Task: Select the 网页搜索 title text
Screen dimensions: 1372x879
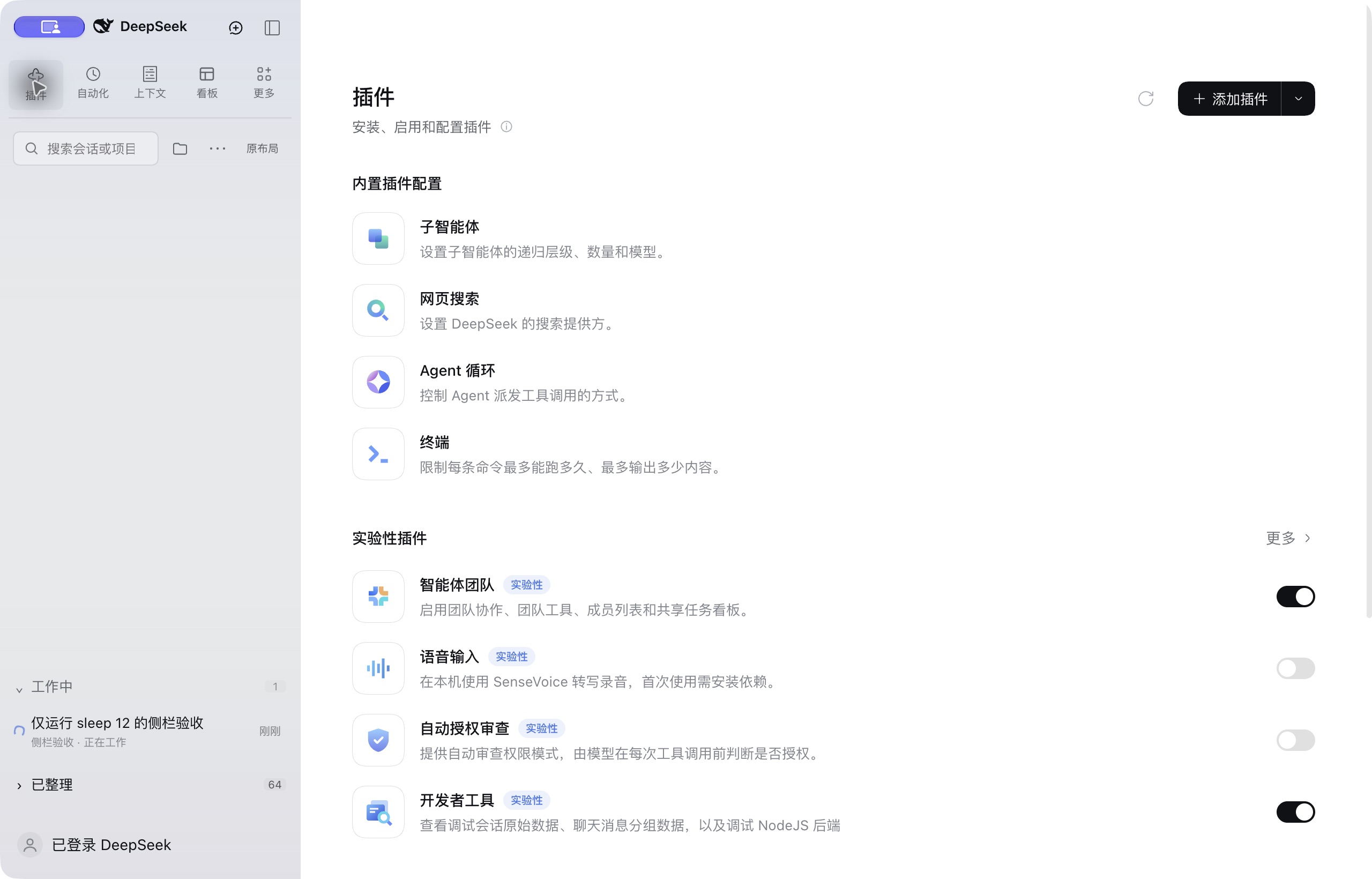Action: tap(450, 299)
